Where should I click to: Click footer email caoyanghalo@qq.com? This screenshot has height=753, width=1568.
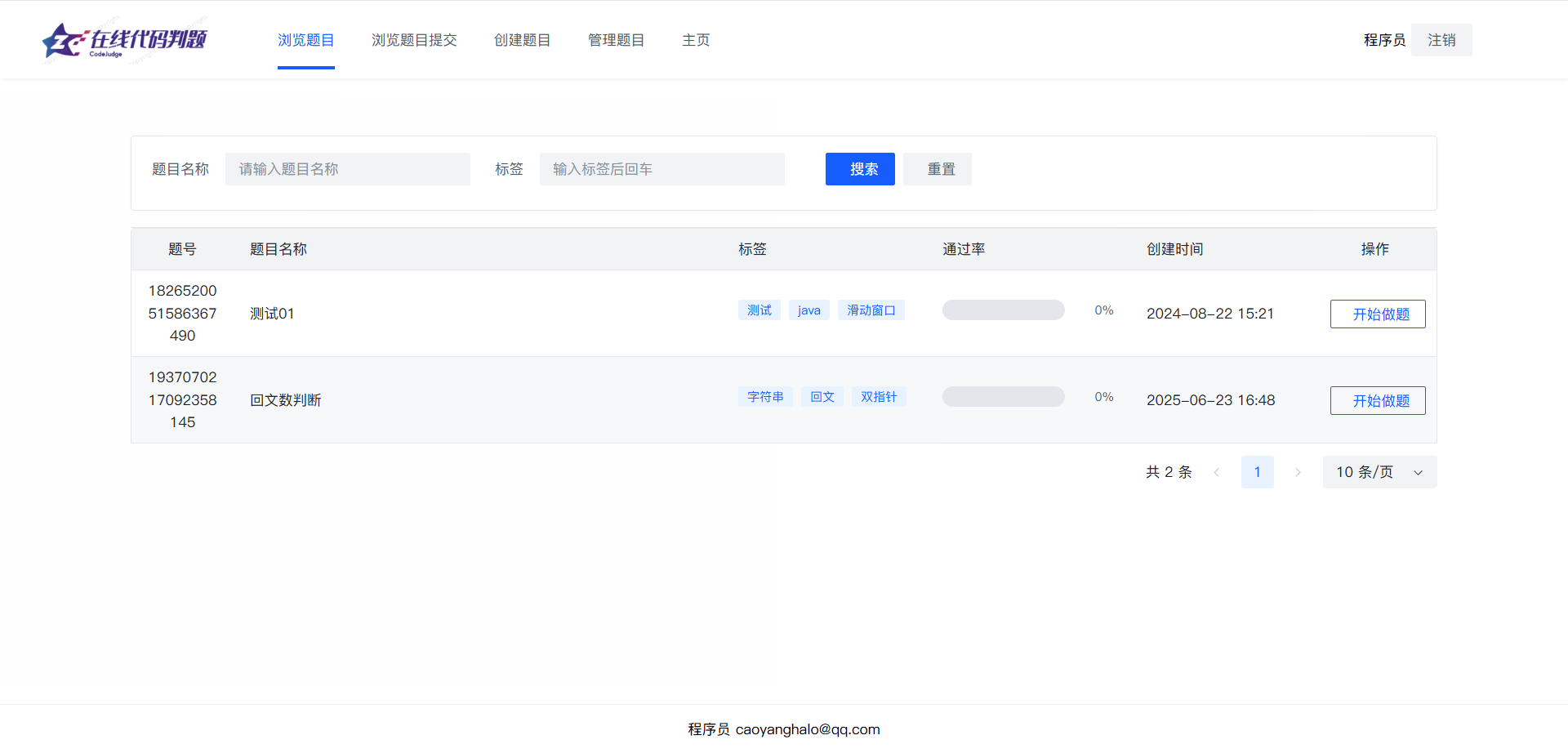click(x=808, y=729)
